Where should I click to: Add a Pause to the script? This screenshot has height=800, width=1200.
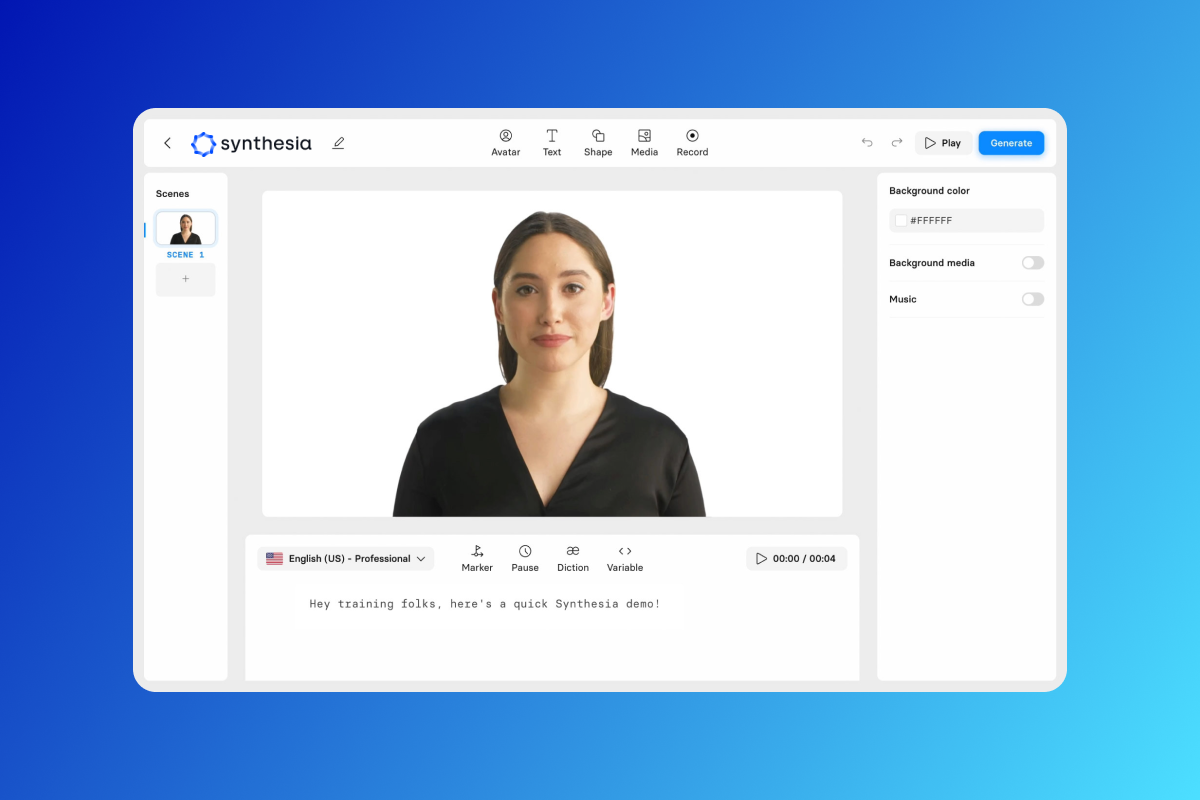pyautogui.click(x=525, y=558)
